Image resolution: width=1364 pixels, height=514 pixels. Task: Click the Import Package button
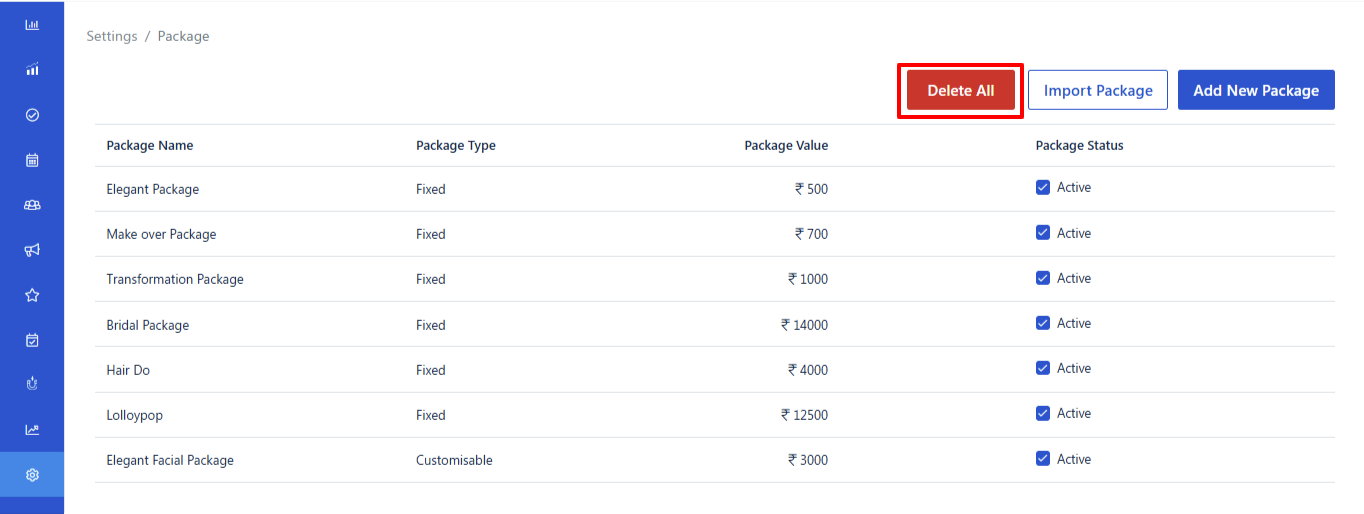click(1098, 90)
